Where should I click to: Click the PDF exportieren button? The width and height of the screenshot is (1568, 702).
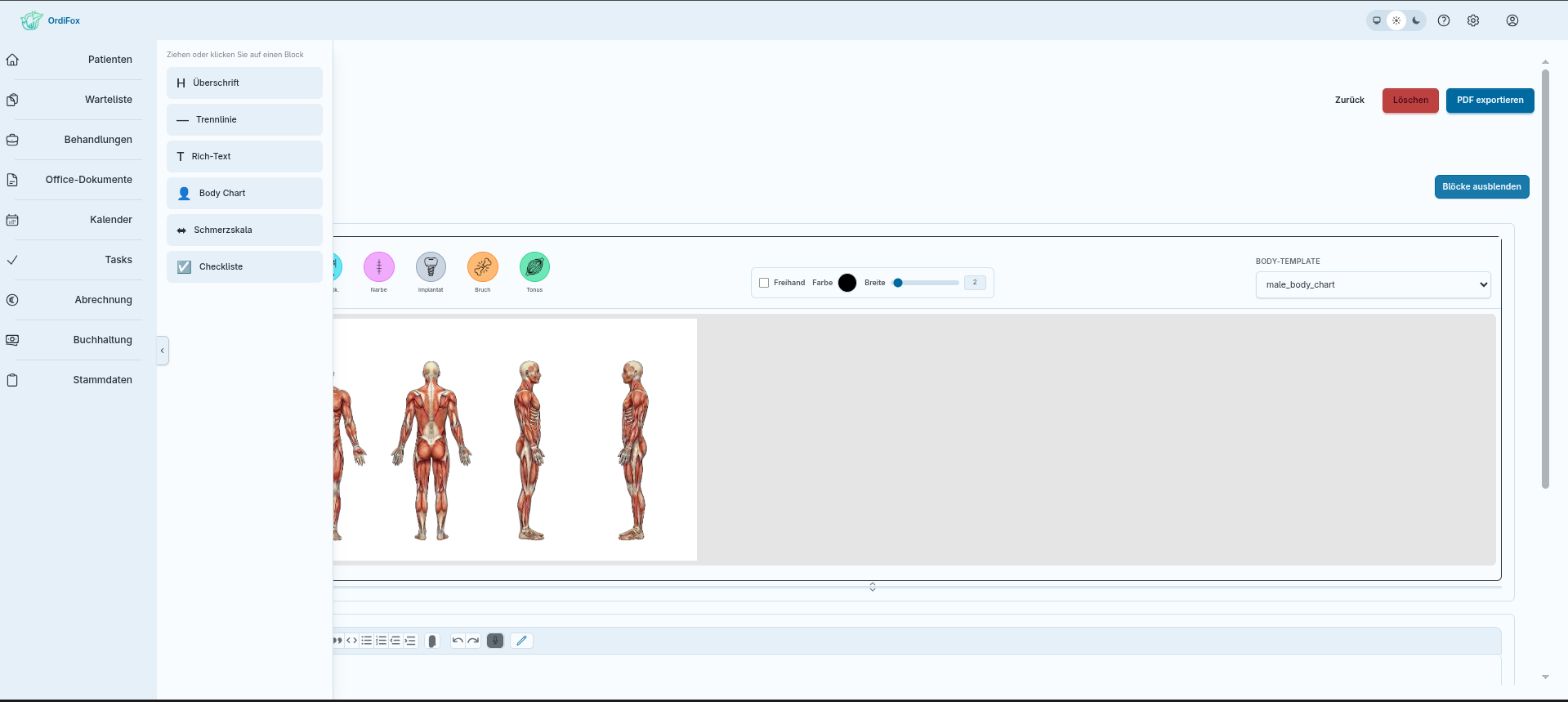click(x=1490, y=101)
